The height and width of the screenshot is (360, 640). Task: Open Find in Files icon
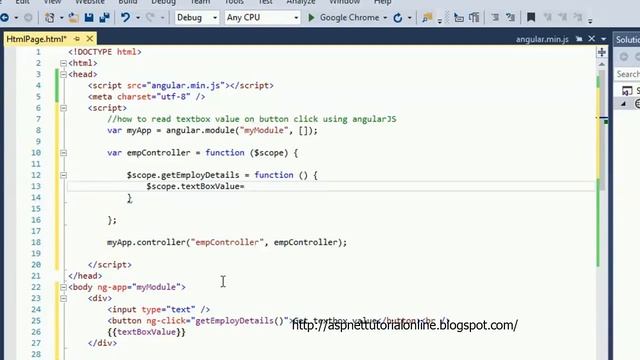pyautogui.click(x=427, y=18)
